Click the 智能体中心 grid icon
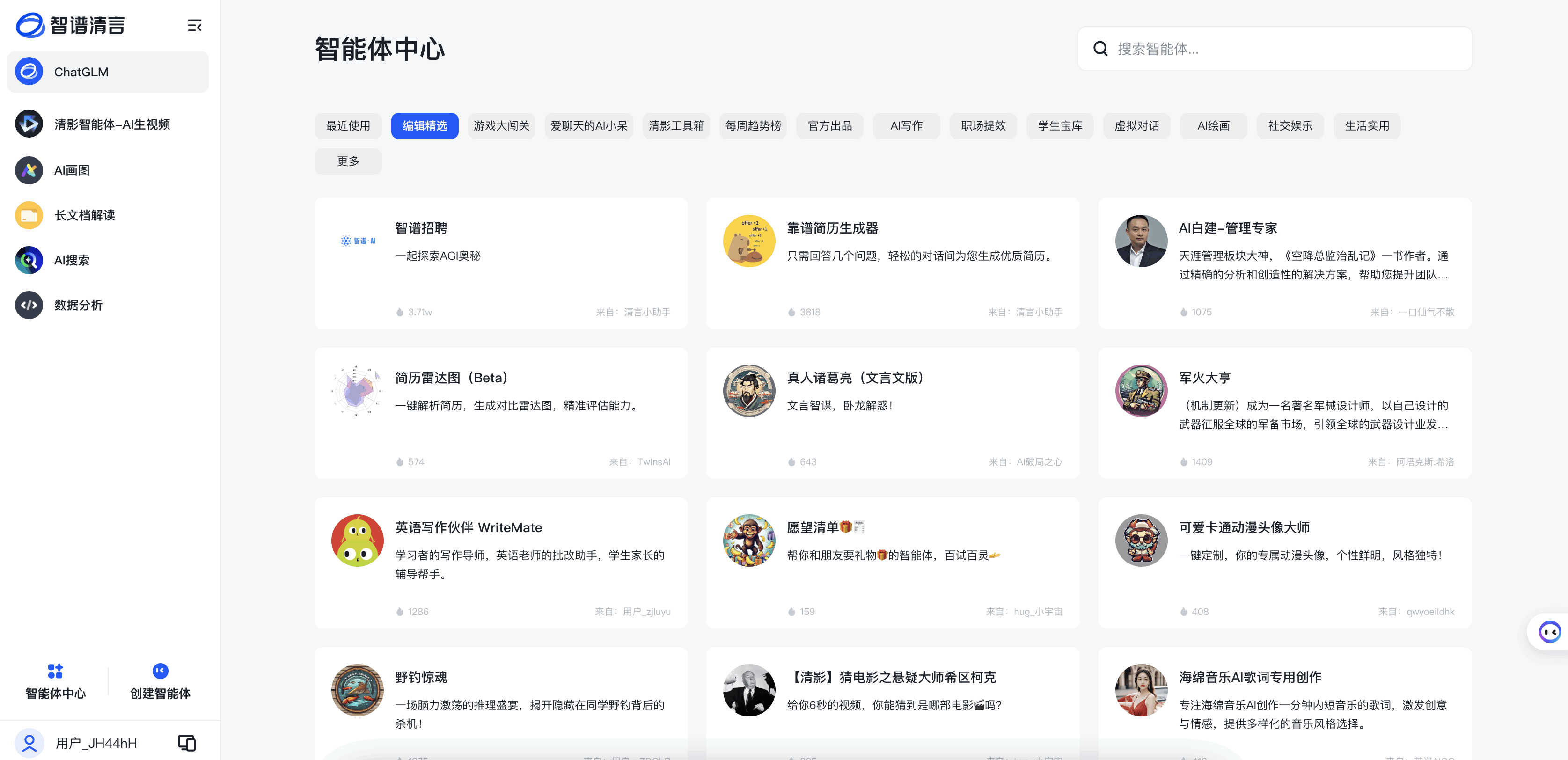Image resolution: width=1568 pixels, height=760 pixels. (x=55, y=671)
